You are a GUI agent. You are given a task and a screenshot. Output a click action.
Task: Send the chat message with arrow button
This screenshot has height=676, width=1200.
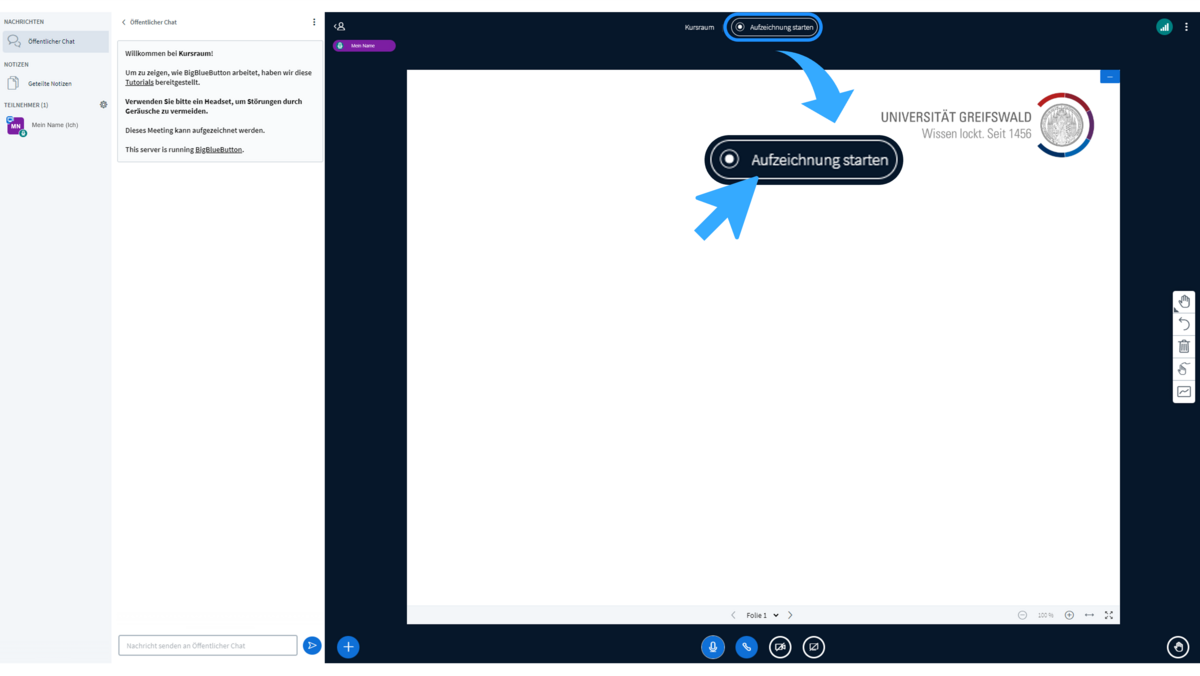312,646
